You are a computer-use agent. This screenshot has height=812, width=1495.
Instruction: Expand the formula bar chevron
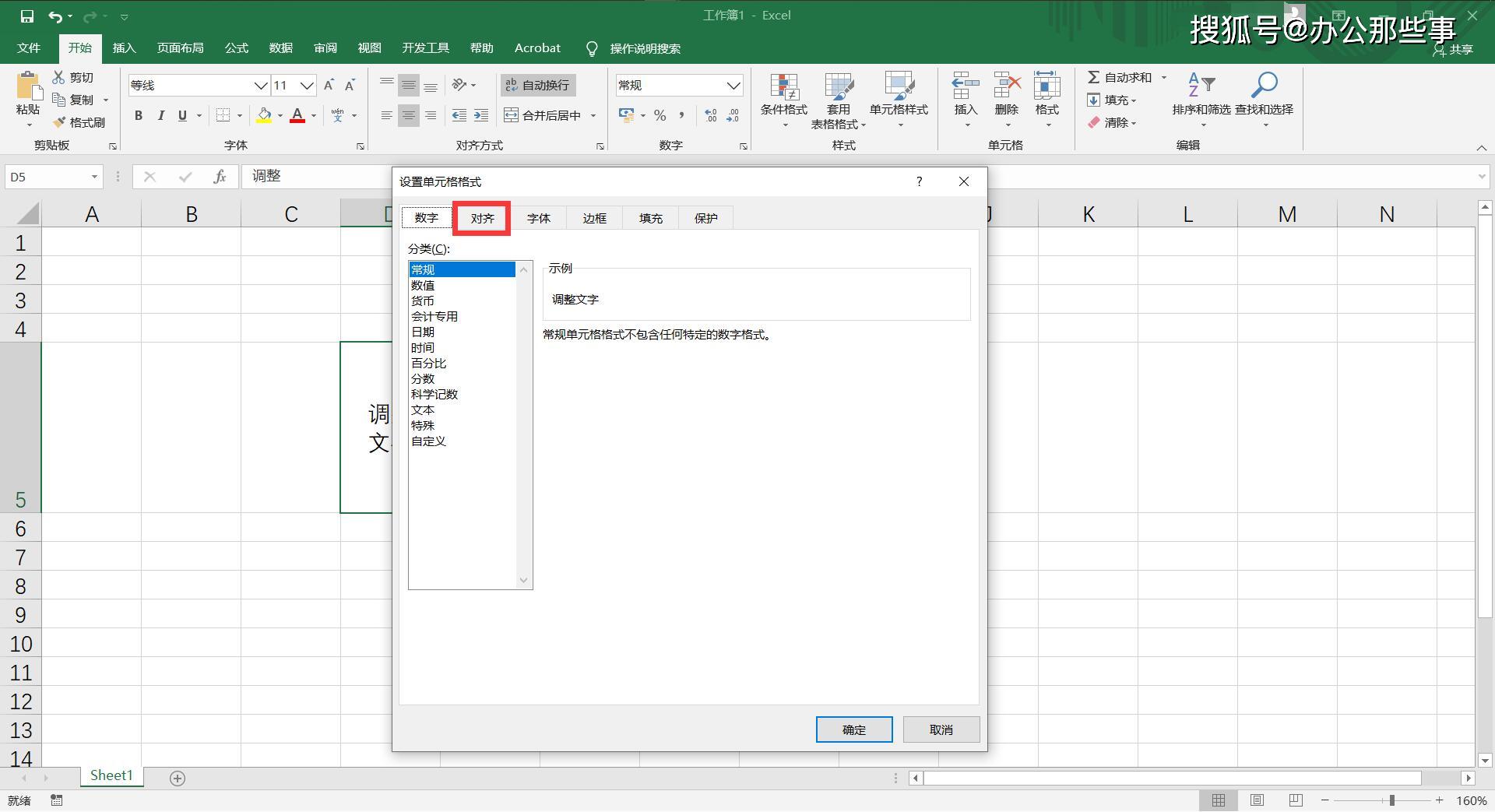coord(1482,177)
